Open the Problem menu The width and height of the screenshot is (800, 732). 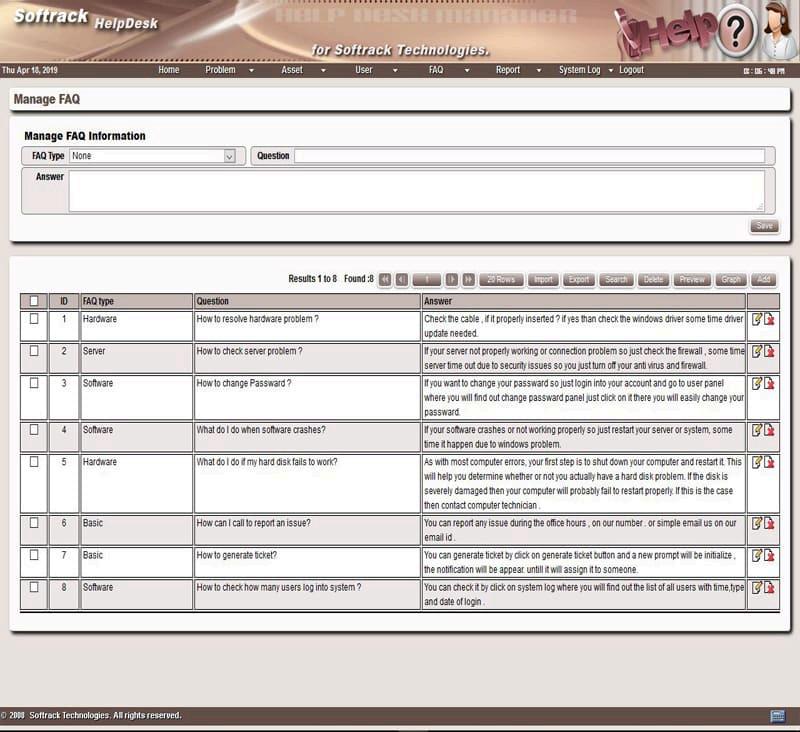coord(220,70)
